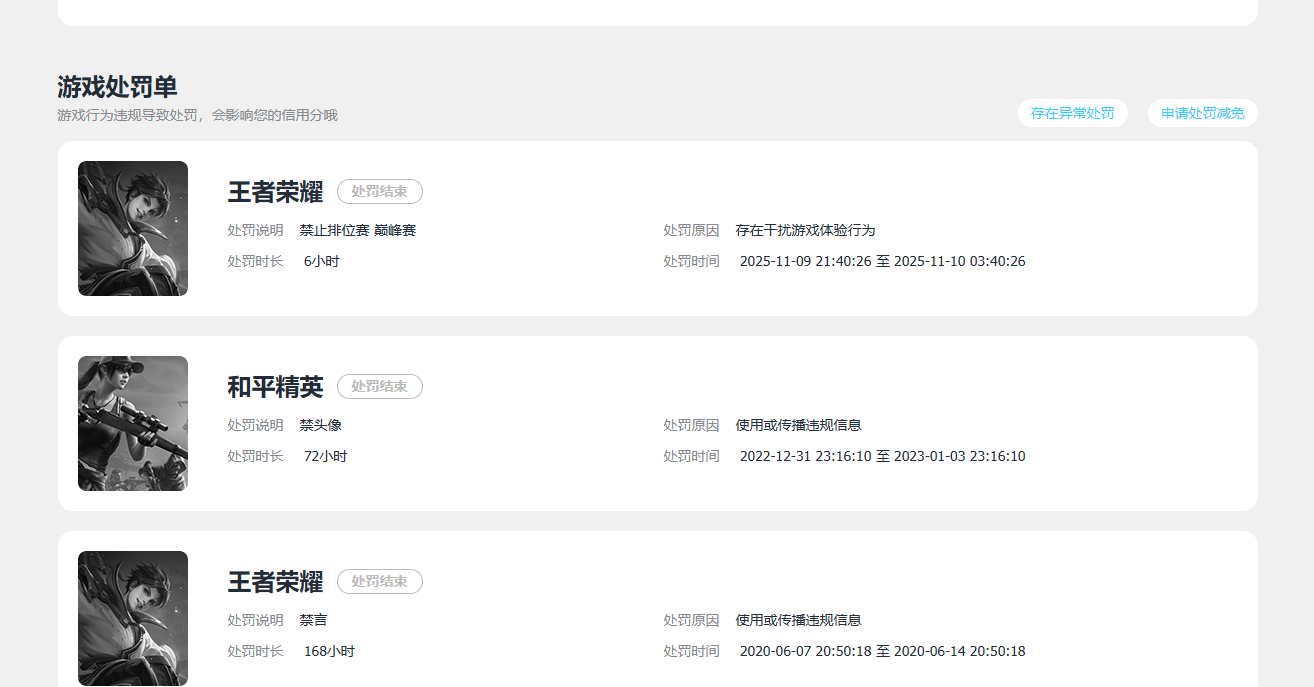1314x687 pixels.
Task: Click the 王者荣耀 title in the 禁止排位赛 card
Action: 275,191
